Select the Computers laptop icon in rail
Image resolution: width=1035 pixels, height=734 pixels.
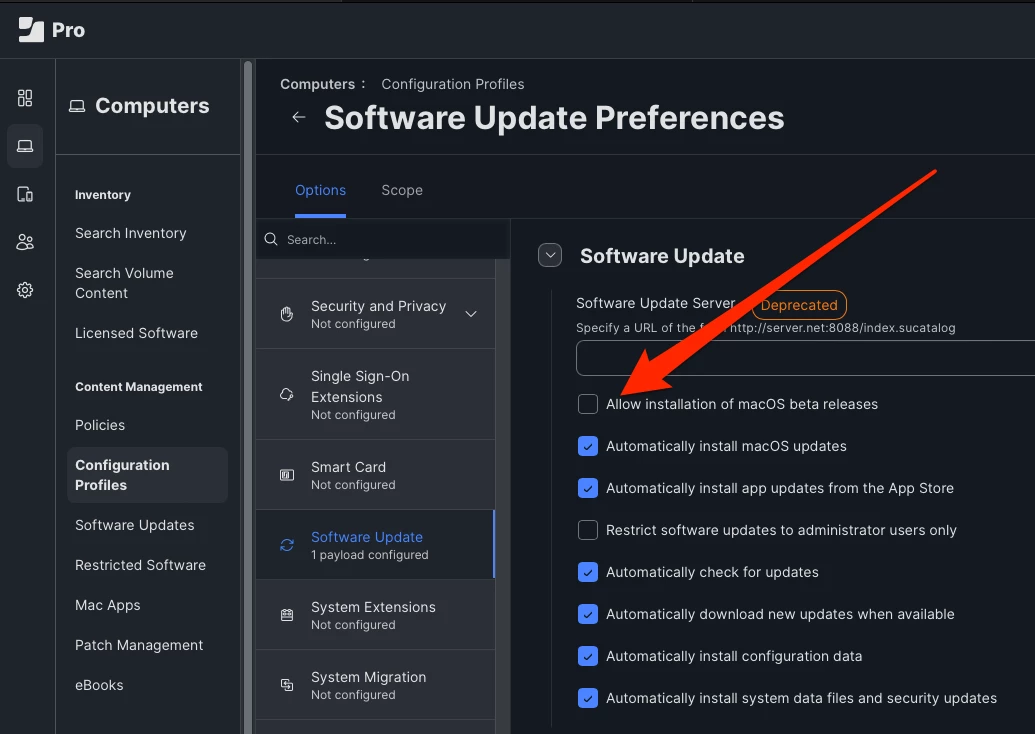[x=25, y=146]
